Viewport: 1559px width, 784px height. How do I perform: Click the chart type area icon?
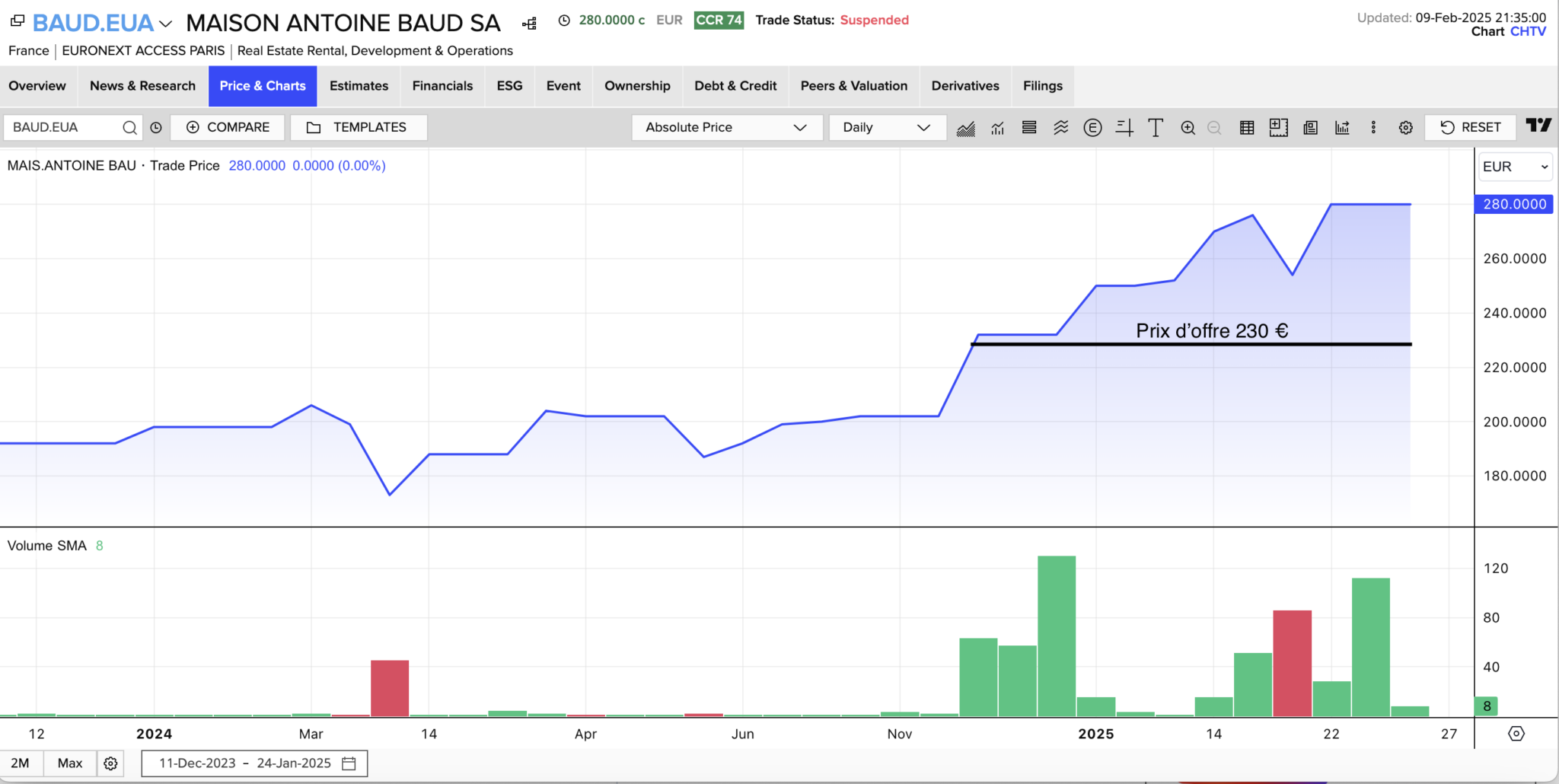[x=965, y=128]
